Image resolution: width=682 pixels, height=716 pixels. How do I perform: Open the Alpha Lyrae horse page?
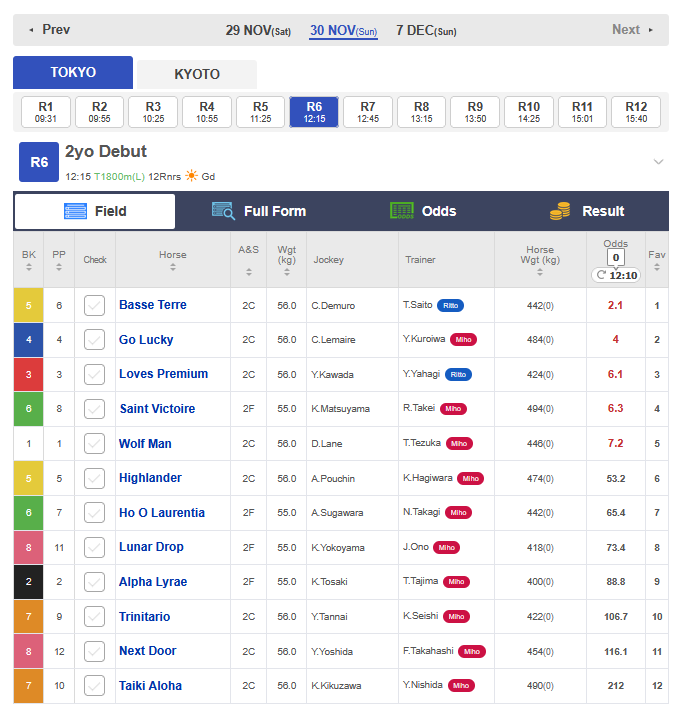pyautogui.click(x=153, y=582)
